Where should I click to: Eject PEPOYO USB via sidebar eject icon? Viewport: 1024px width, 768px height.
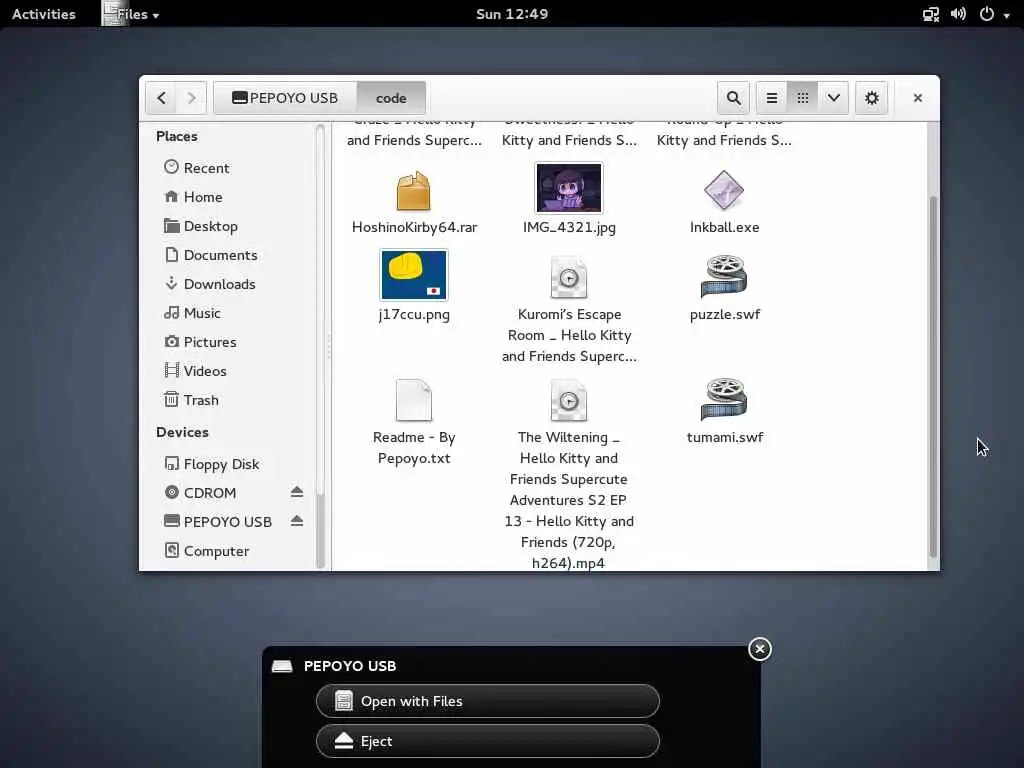297,520
